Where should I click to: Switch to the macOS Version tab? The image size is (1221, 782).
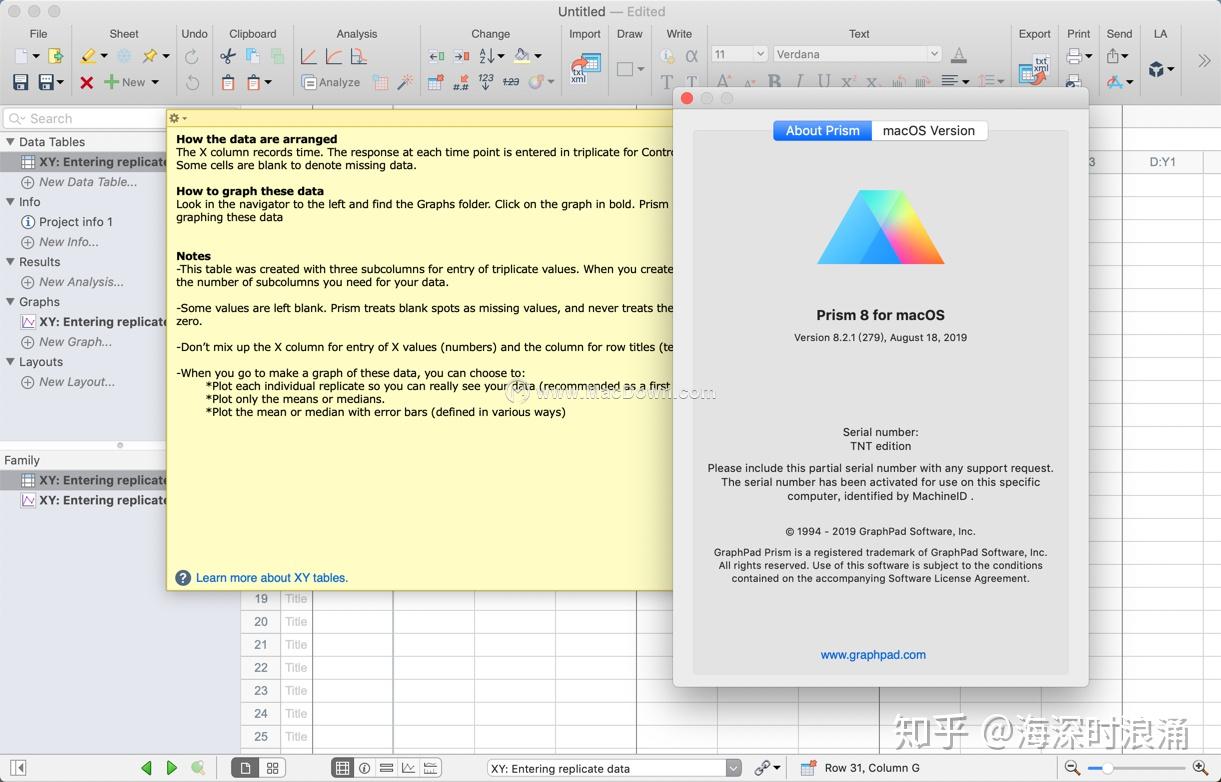pos(928,130)
